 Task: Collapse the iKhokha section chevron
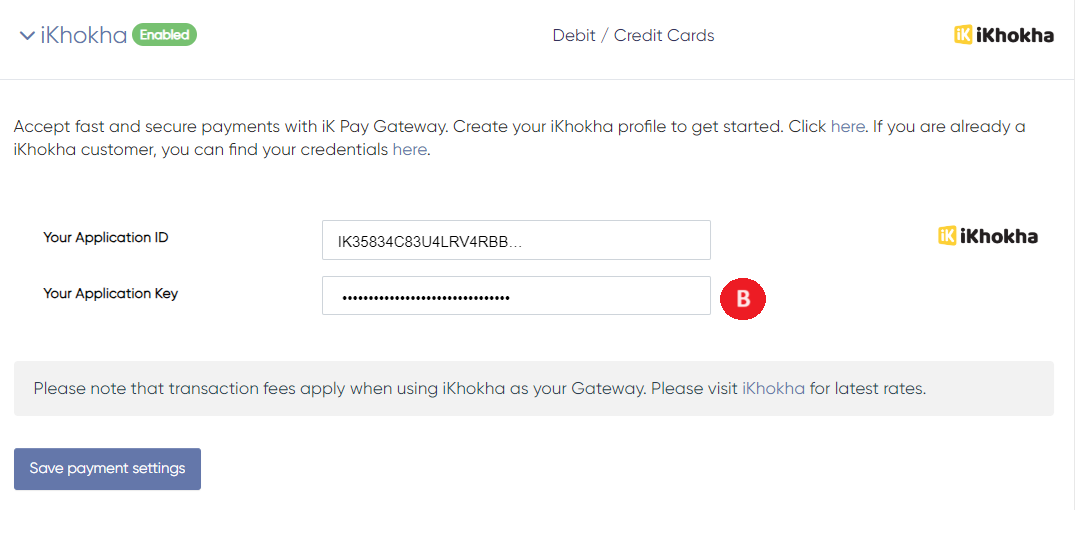[x=27, y=36]
